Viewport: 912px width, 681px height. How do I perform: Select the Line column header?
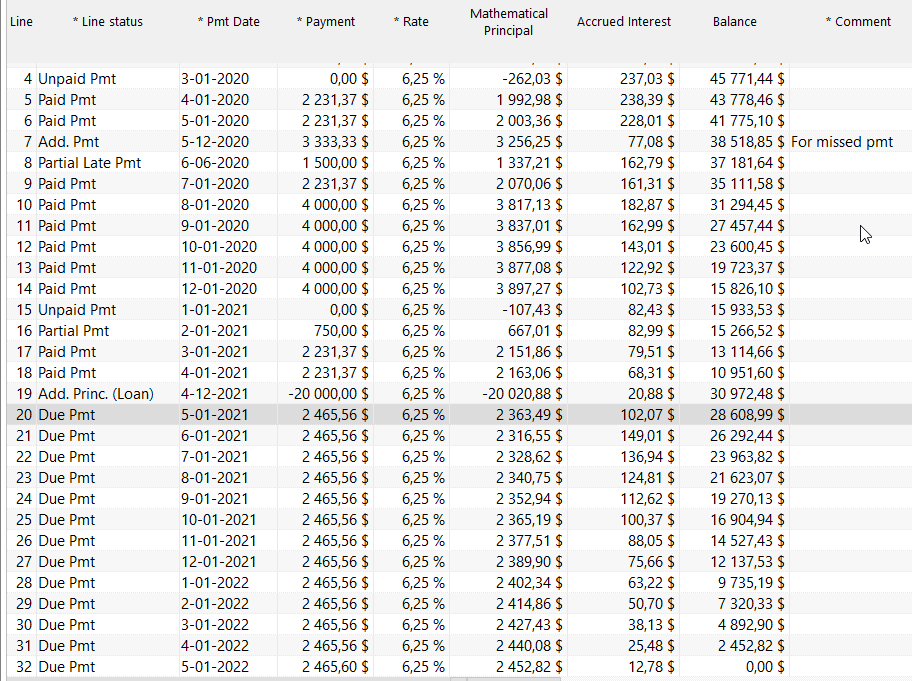click(x=22, y=22)
